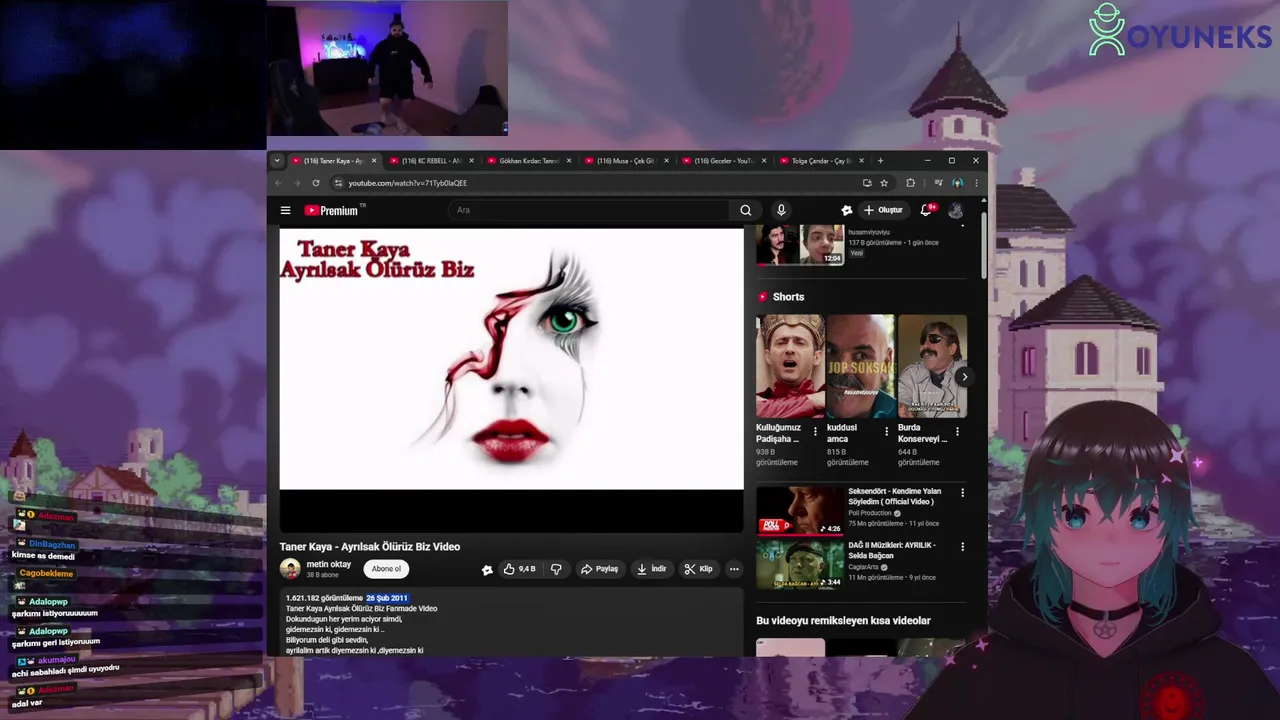The image size is (1280, 720).
Task: Open the YouTube hamburger guide menu
Action: [285, 210]
